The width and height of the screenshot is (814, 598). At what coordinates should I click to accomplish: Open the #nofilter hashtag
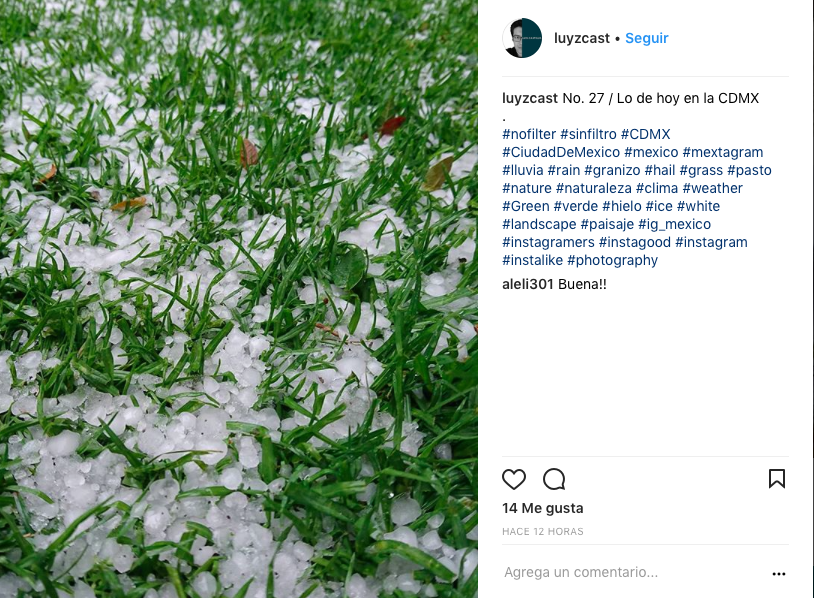coord(529,134)
